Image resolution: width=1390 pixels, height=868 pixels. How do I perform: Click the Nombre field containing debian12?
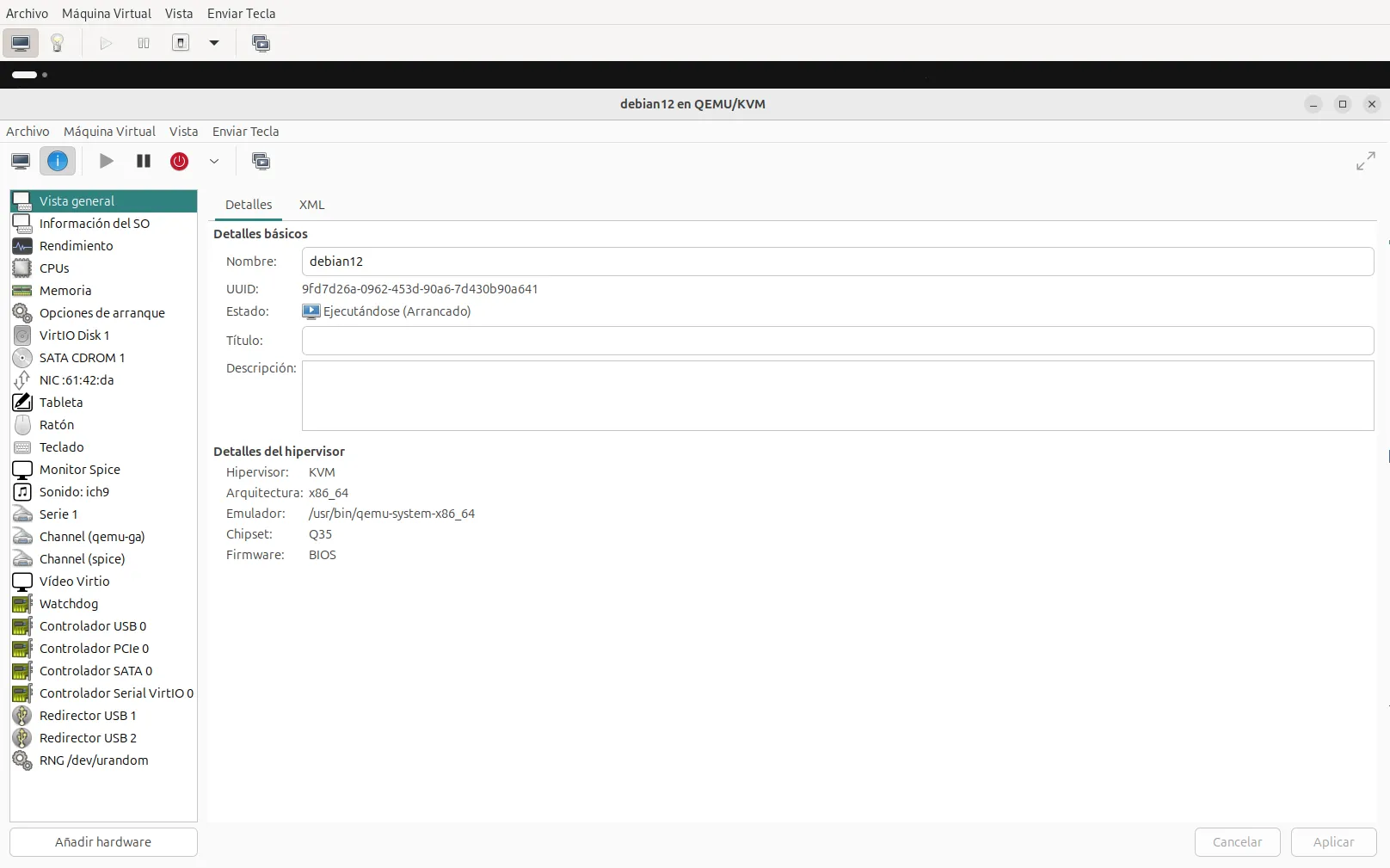click(x=837, y=262)
